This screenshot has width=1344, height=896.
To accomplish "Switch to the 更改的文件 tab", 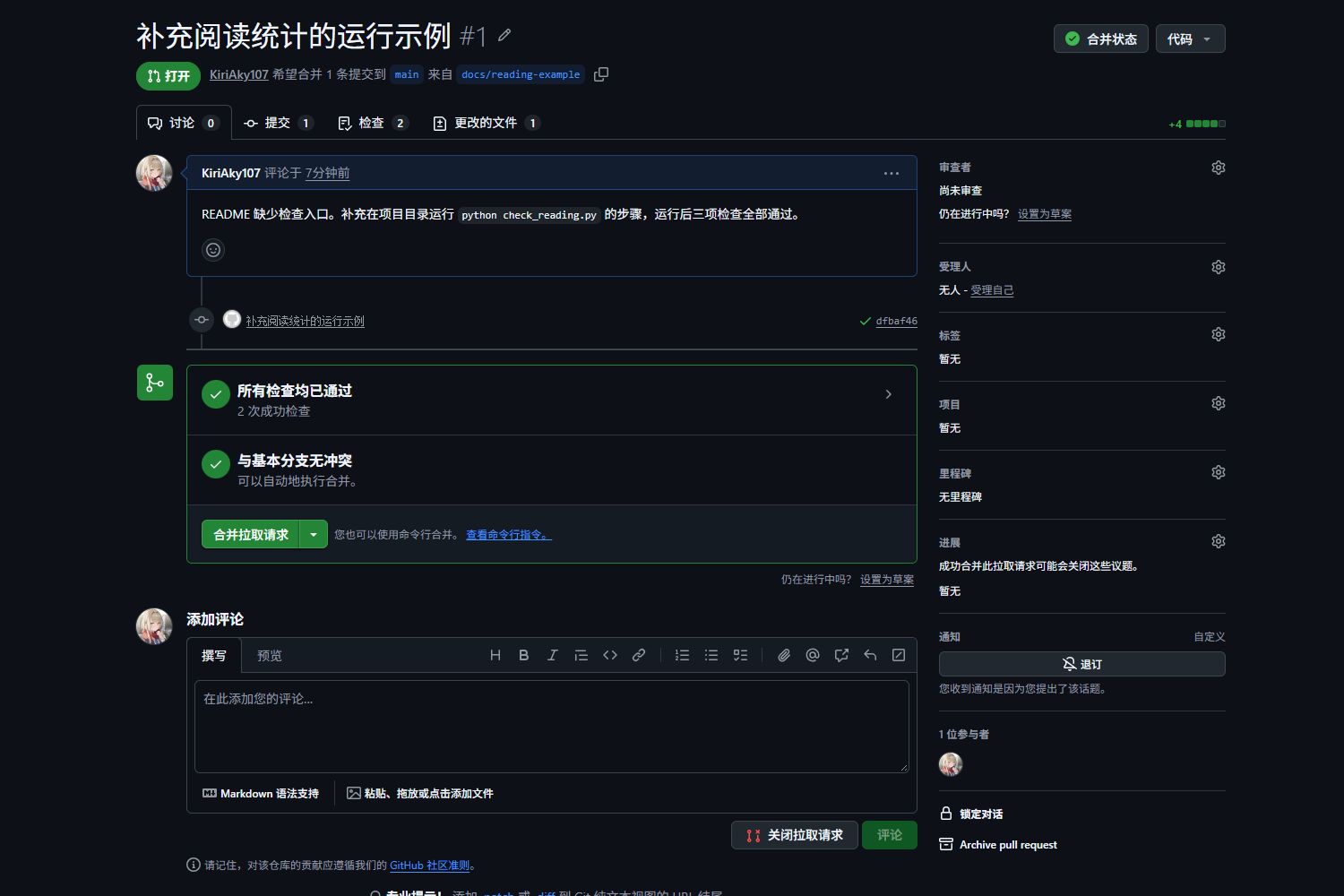I will coord(487,123).
